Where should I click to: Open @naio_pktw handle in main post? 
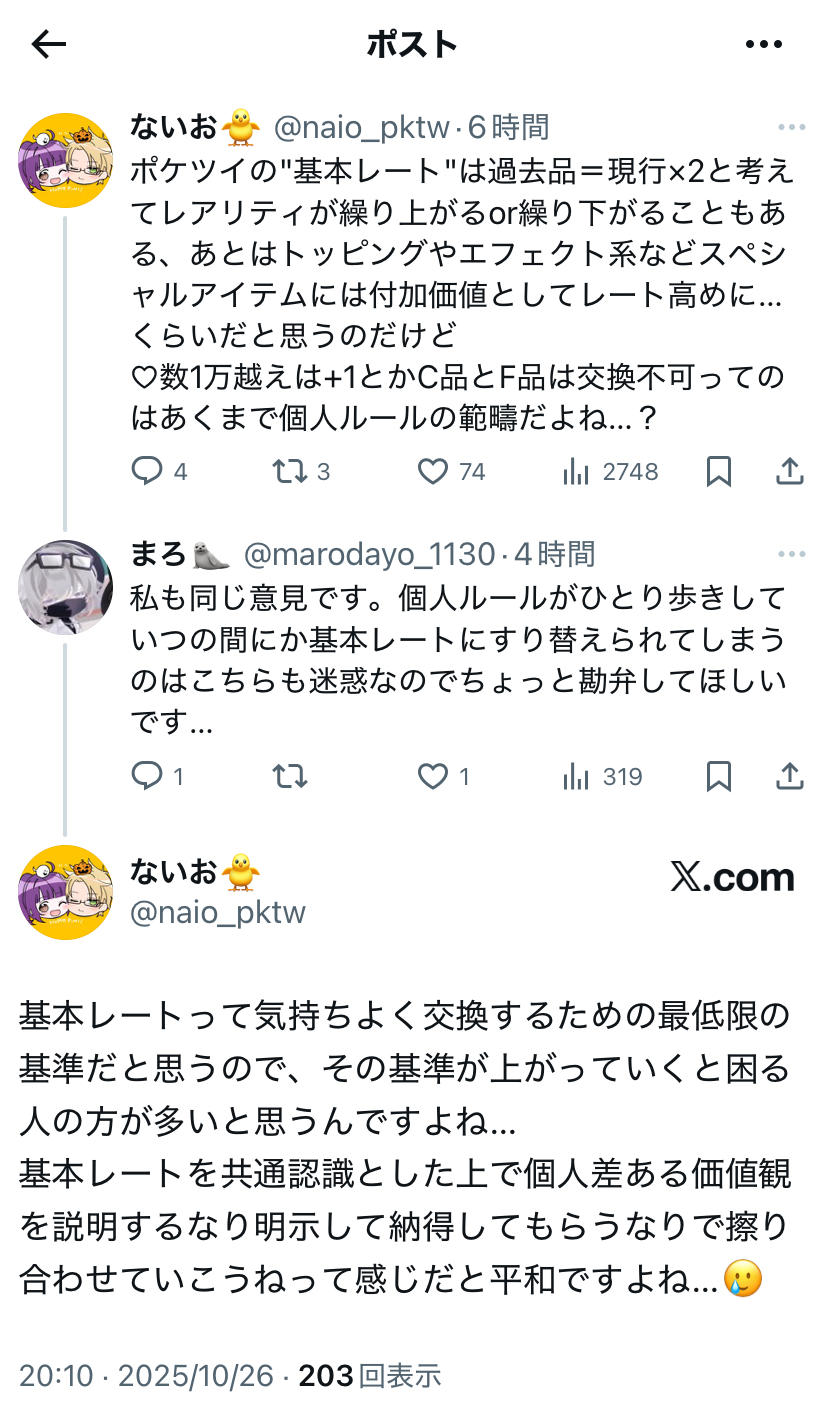tap(218, 912)
